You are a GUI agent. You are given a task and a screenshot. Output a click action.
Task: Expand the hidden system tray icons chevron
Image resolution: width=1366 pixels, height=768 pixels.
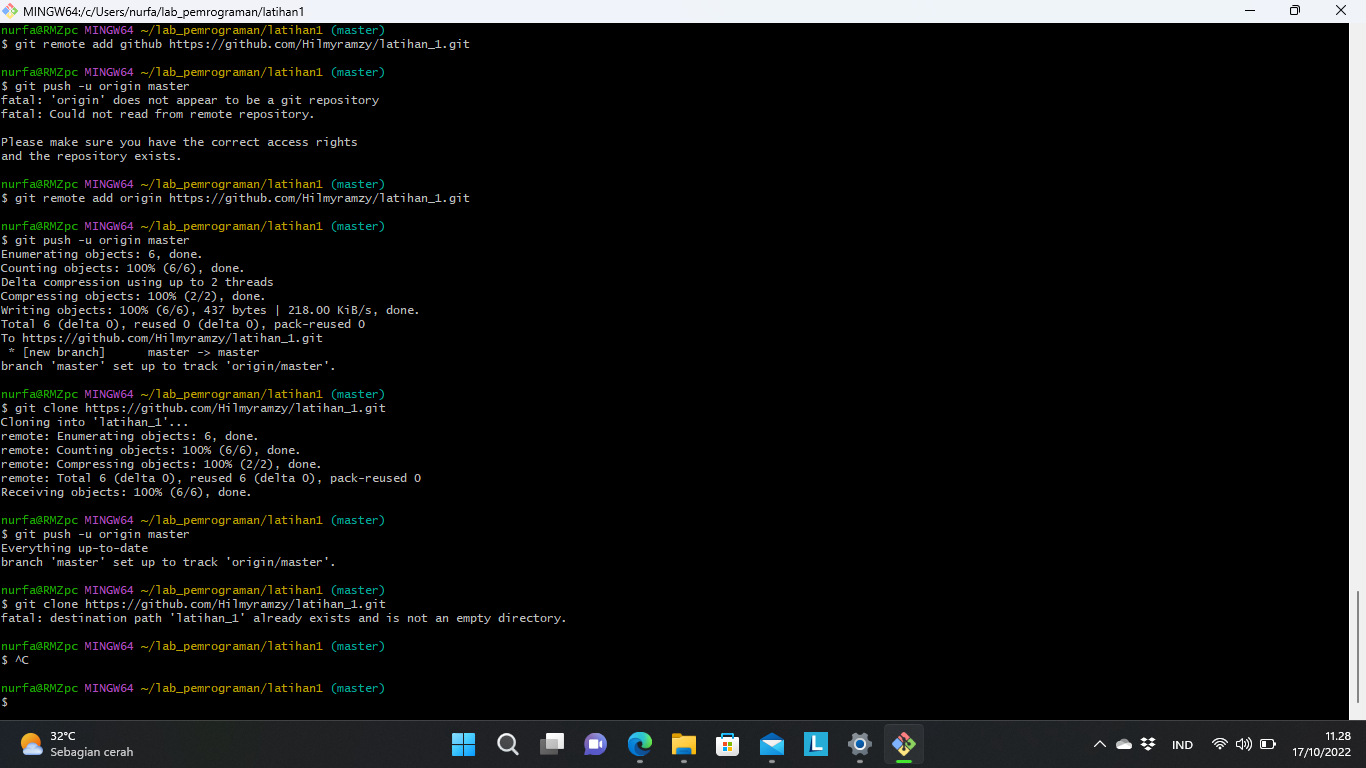pyautogui.click(x=1099, y=744)
